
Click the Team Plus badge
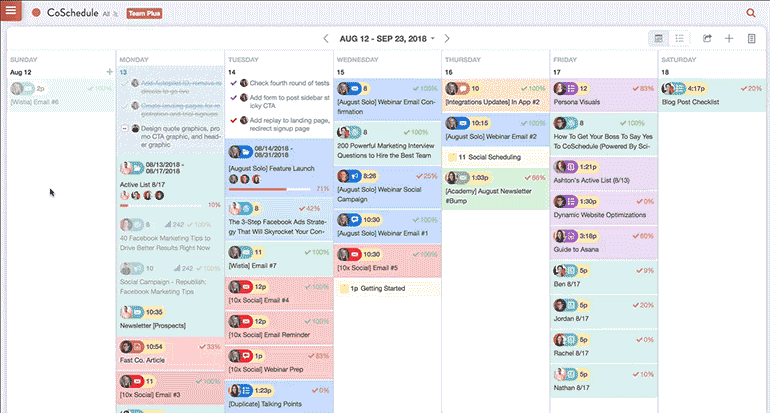[x=144, y=14]
